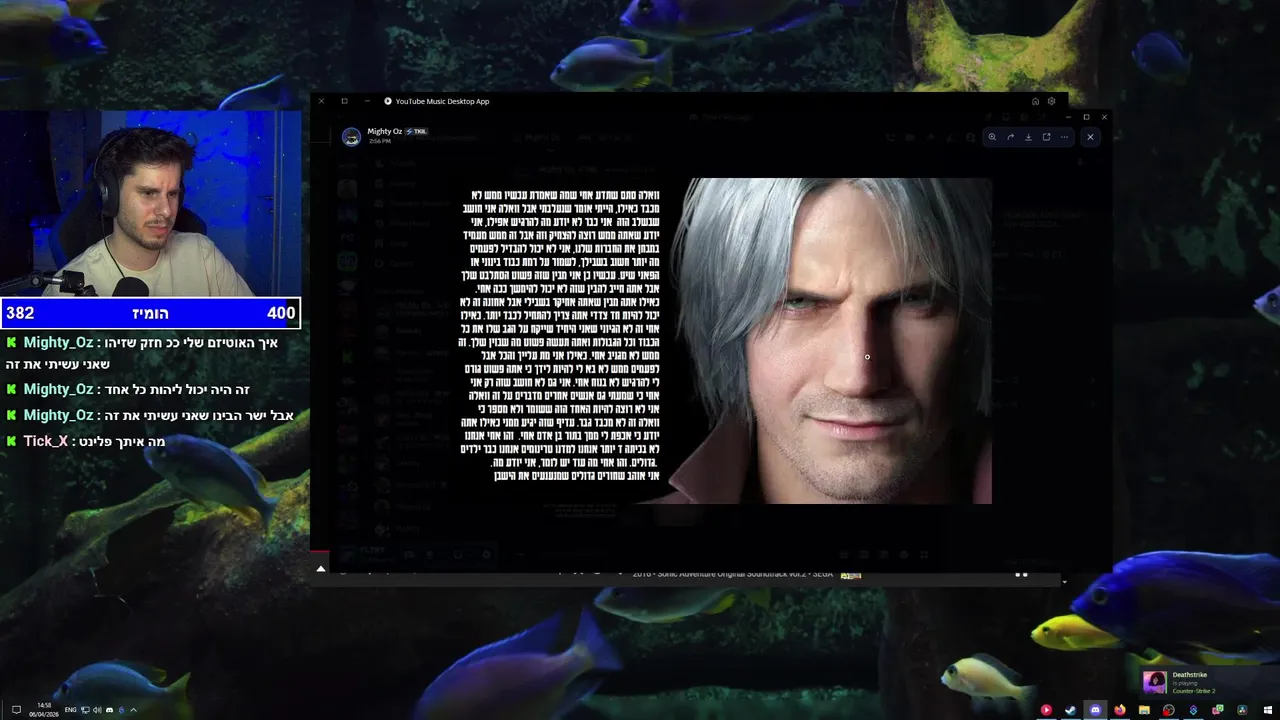Screen dimensions: 1280x720
Task: Show hidden tray icons with the chevron
Action: click(133, 710)
